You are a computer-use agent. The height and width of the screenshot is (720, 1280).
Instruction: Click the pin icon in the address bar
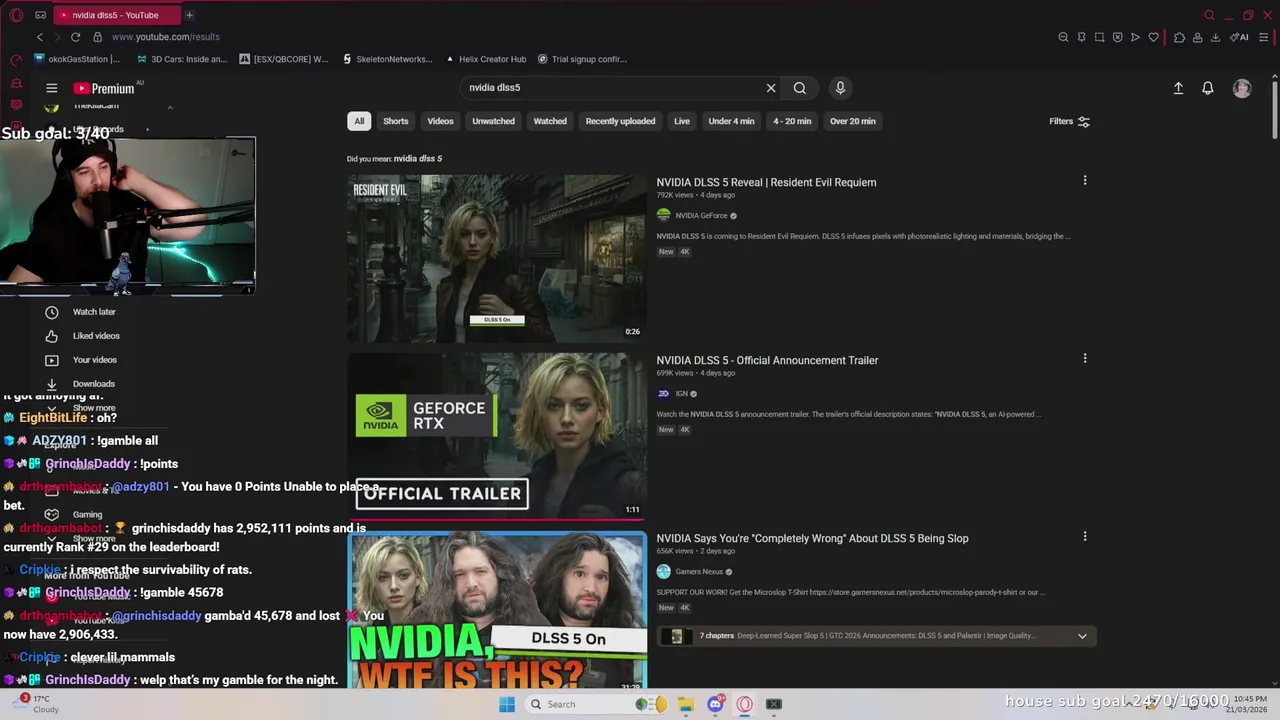coord(1081,37)
